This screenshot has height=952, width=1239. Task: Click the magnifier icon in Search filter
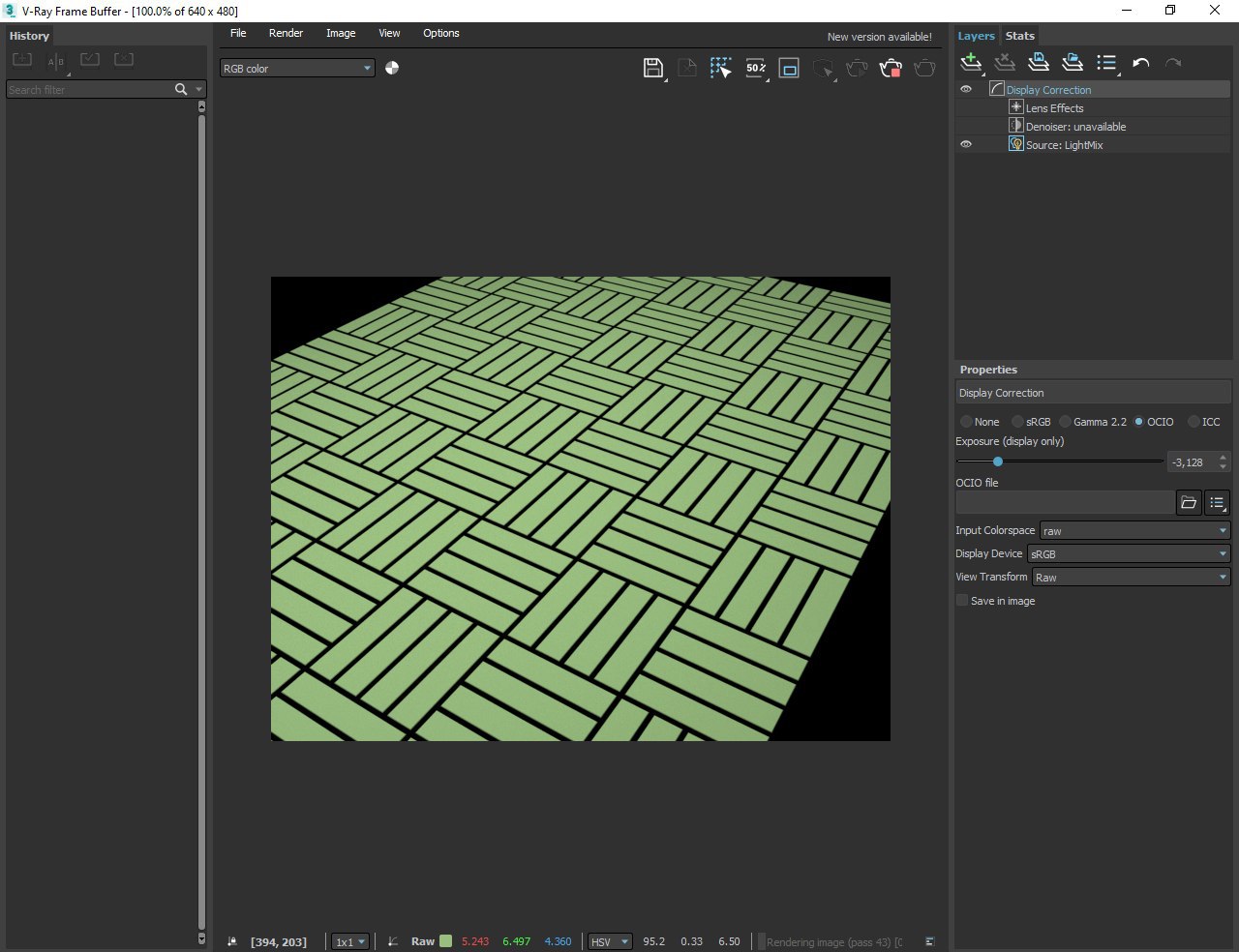[181, 89]
